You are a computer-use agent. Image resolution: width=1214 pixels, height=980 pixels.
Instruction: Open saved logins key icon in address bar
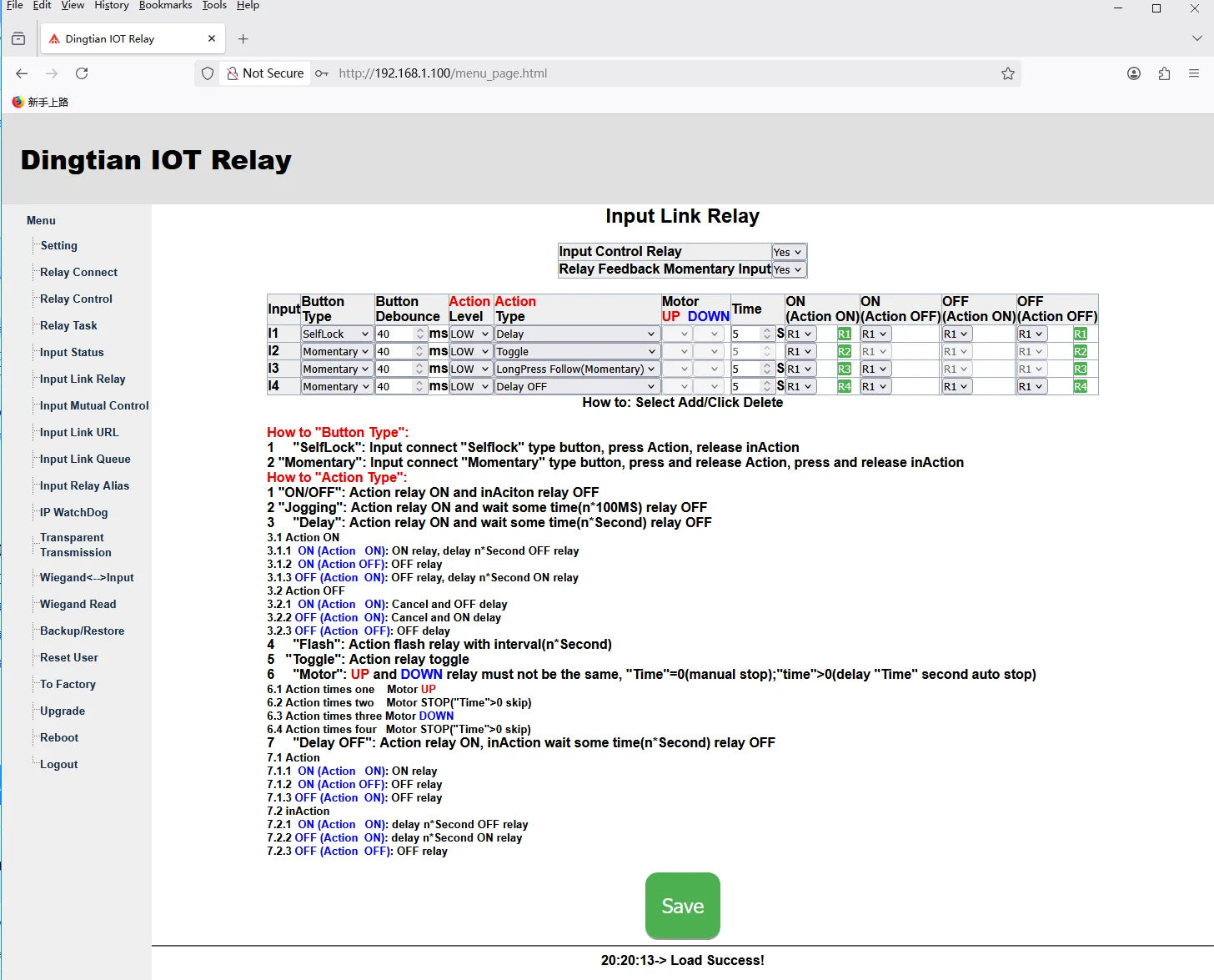[322, 73]
